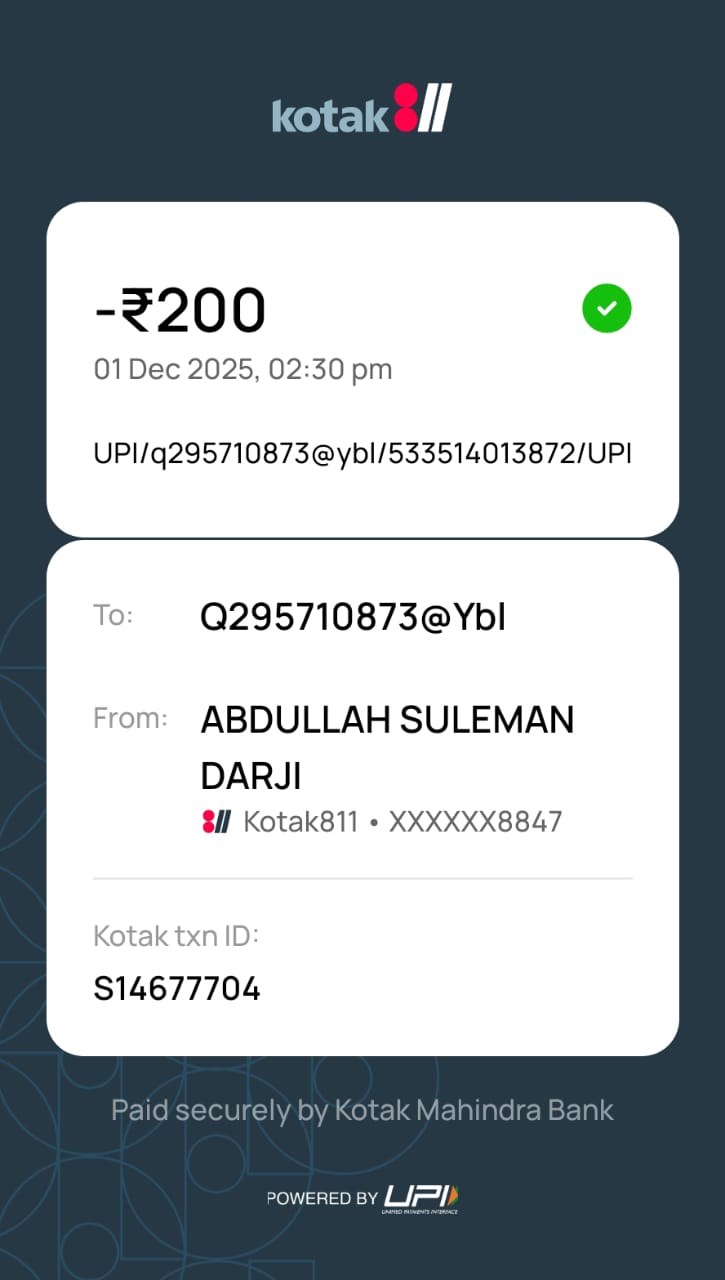Viewport: 725px width, 1280px height.
Task: Tap the Kotak 811 logo at top
Action: [x=362, y=110]
